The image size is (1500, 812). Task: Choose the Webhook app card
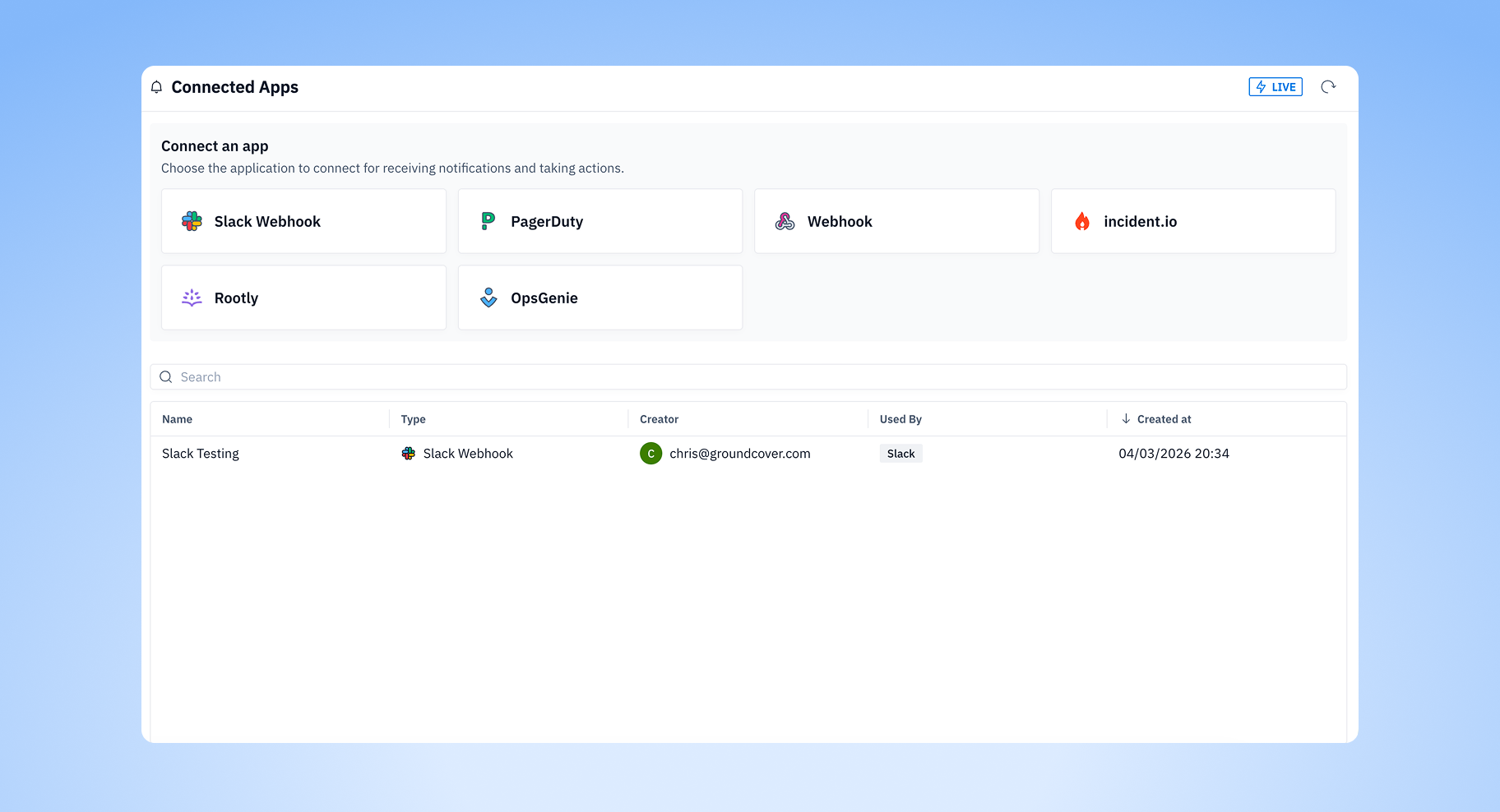coord(896,221)
